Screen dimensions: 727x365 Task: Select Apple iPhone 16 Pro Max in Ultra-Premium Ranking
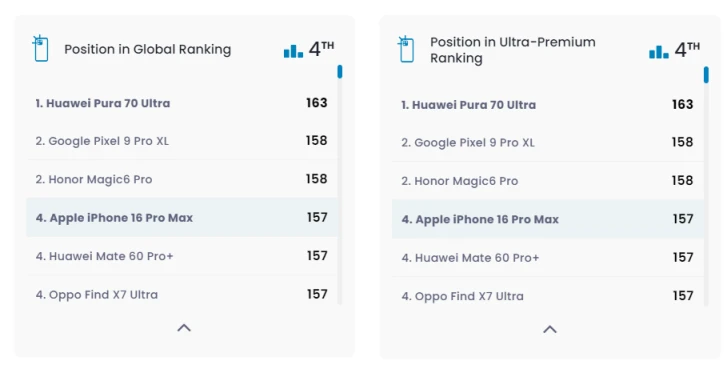pyautogui.click(x=548, y=219)
